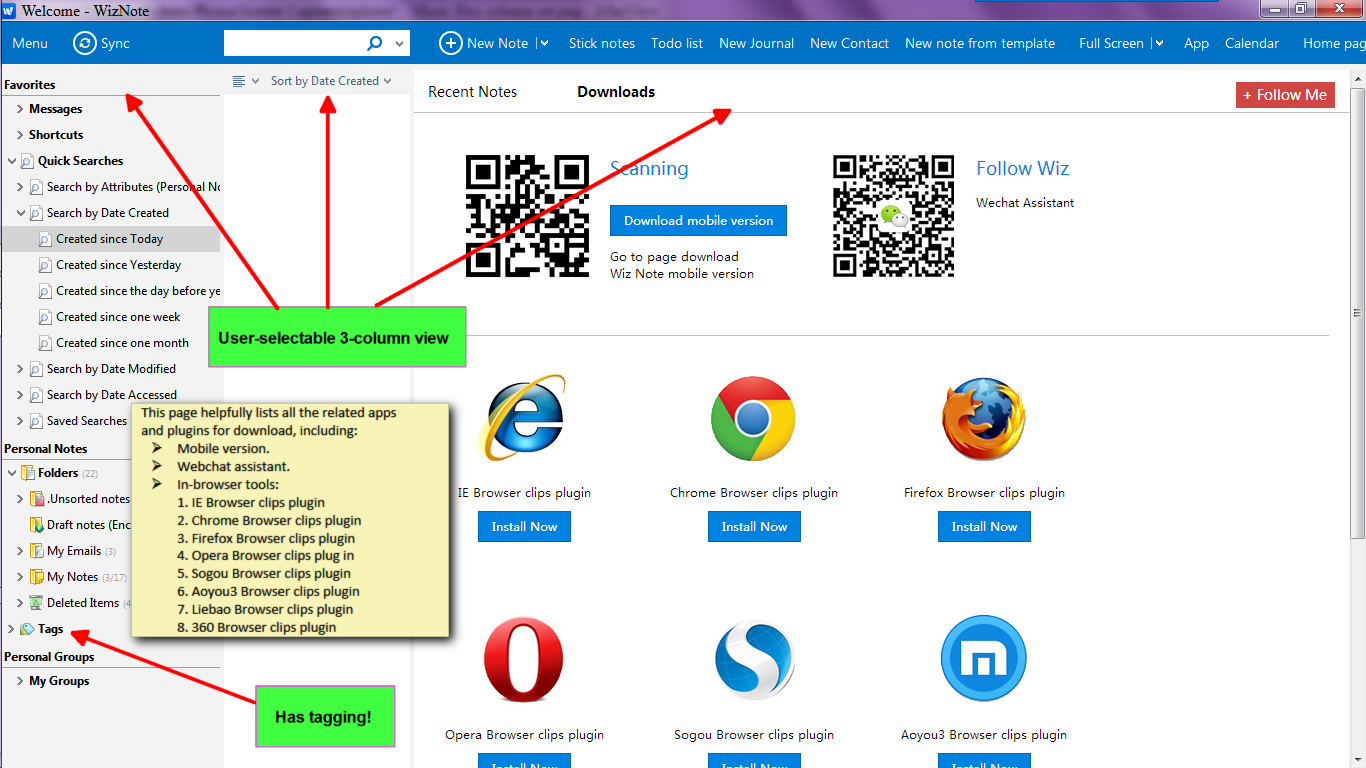This screenshot has width=1366, height=768.
Task: Select Created since one month
Action: 122,343
